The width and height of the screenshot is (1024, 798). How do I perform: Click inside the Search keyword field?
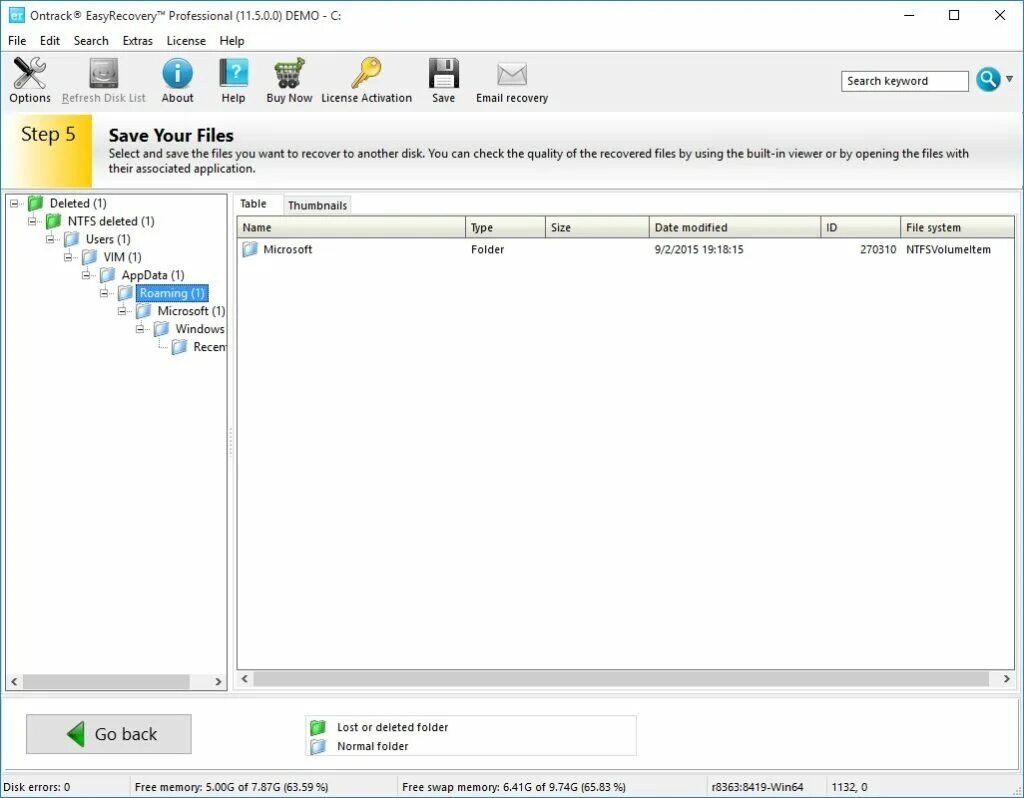coord(904,81)
